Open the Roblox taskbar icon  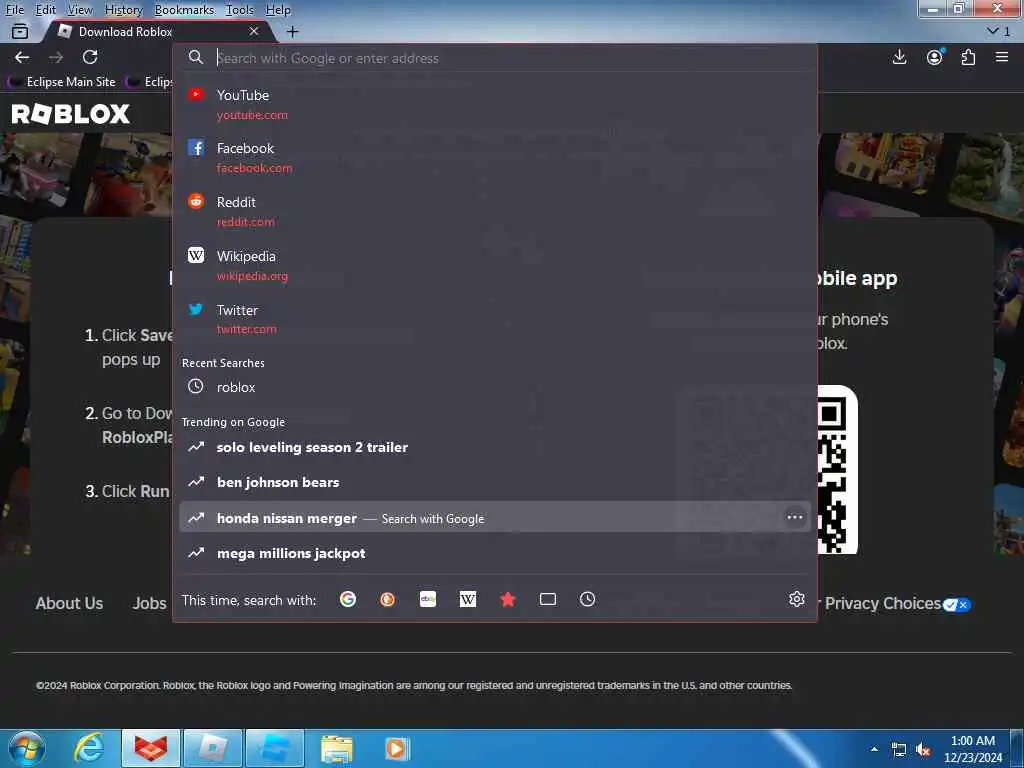213,748
